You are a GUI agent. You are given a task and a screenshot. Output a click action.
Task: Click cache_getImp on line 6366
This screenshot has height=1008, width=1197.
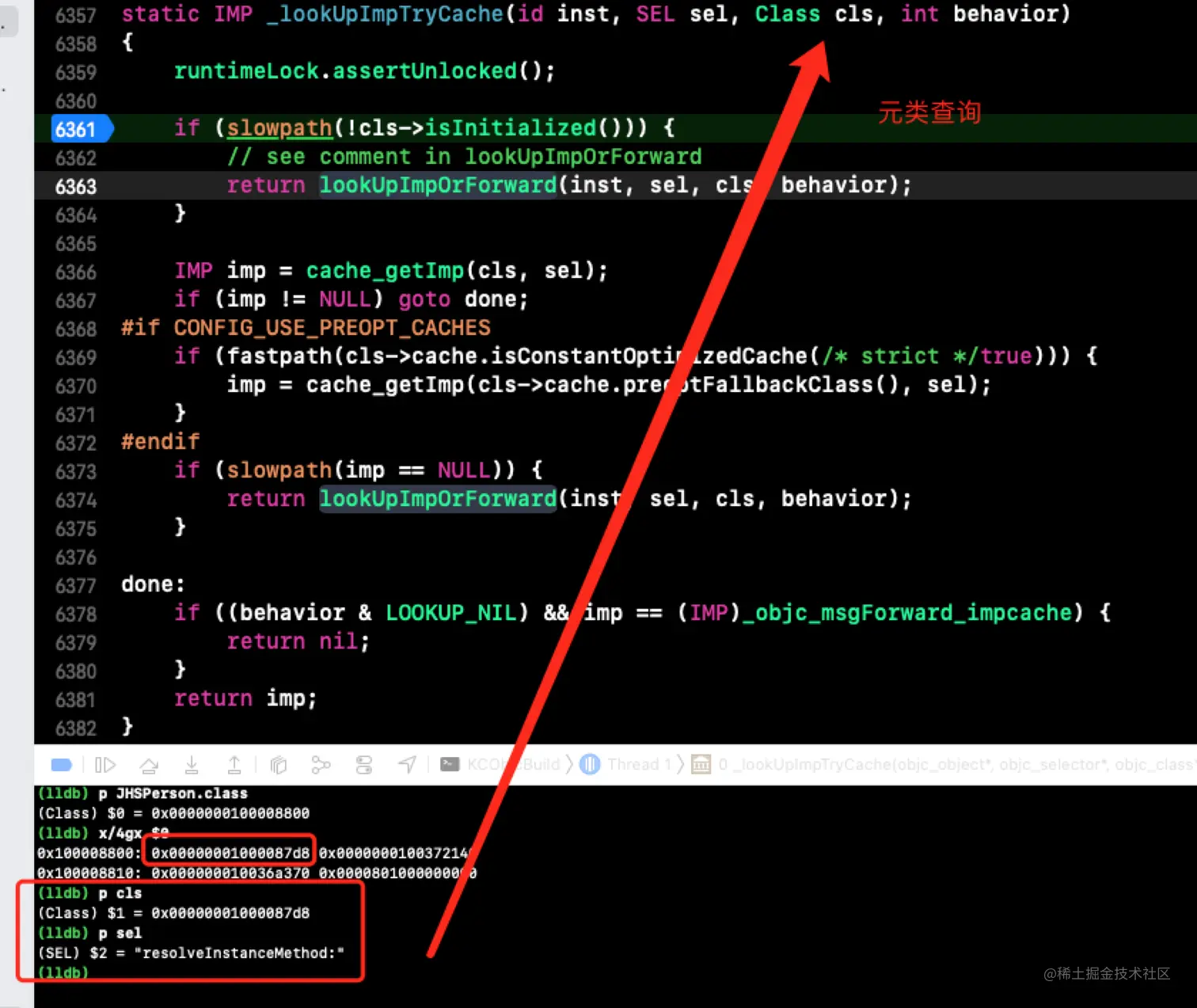pyautogui.click(x=386, y=271)
